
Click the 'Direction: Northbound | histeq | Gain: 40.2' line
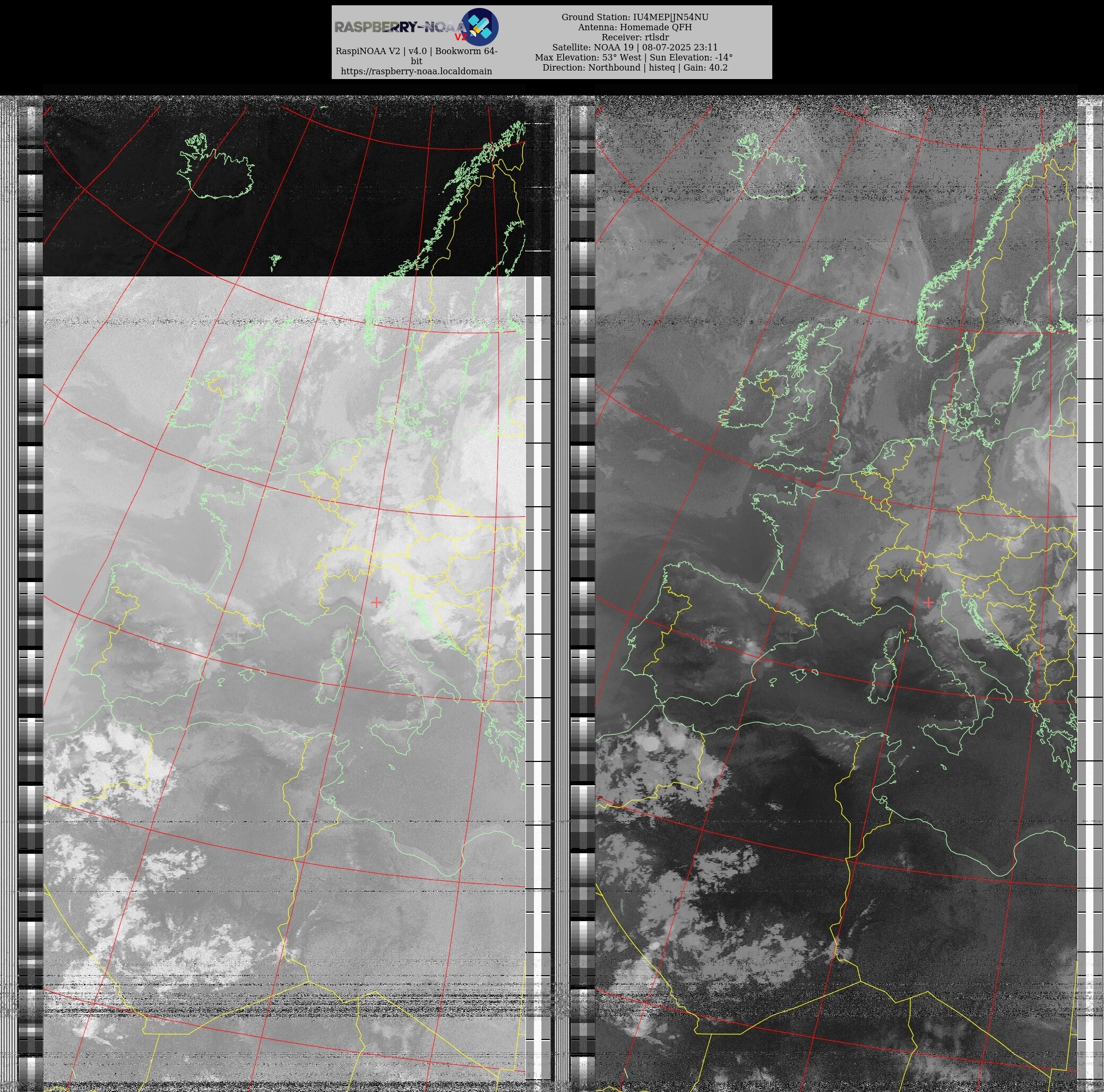(x=635, y=67)
